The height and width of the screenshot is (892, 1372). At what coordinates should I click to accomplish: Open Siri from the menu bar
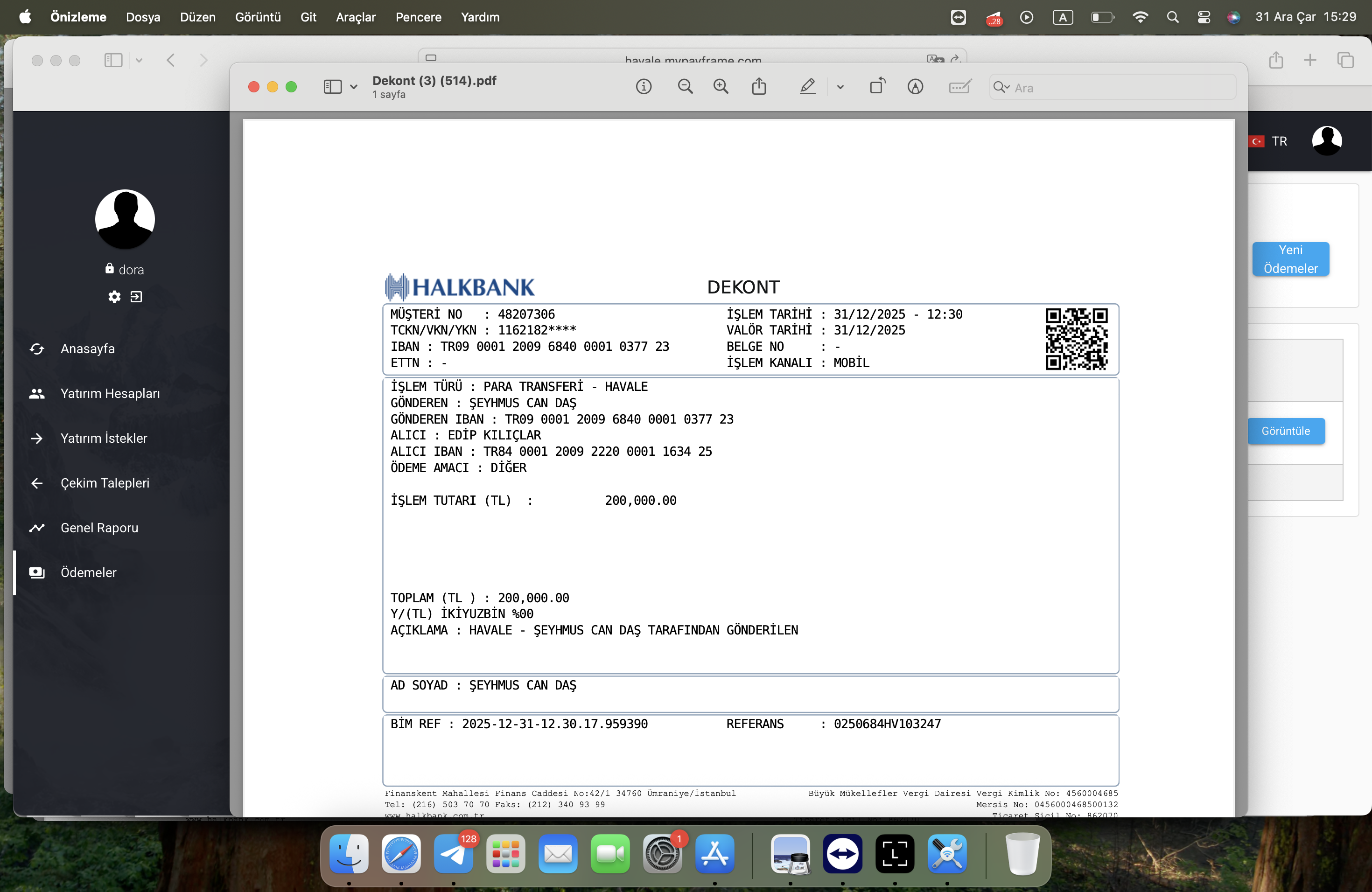[1234, 17]
